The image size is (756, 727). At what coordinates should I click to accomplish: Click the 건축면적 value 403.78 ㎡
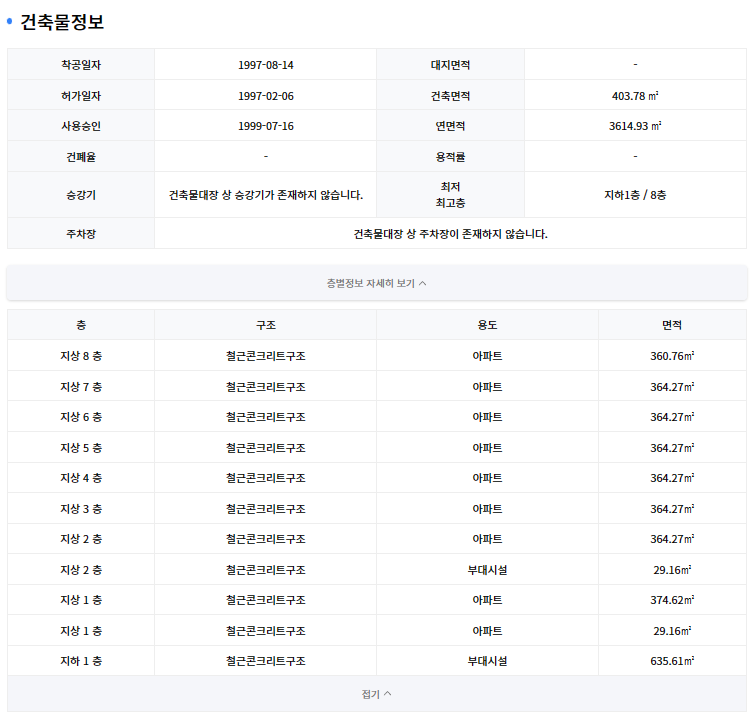coord(635,96)
